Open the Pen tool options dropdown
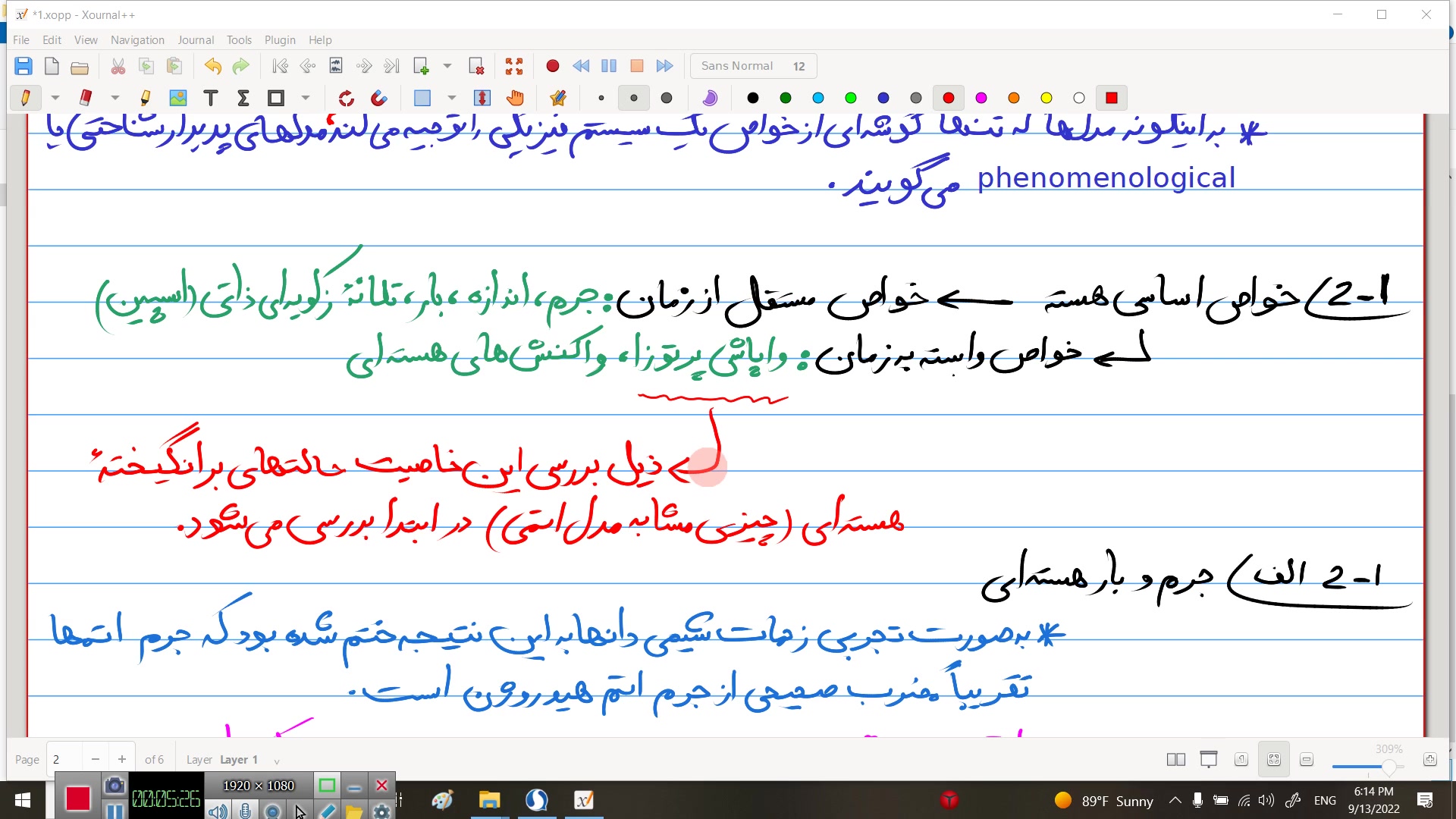Screen dimensions: 1456x819 (x=55, y=98)
